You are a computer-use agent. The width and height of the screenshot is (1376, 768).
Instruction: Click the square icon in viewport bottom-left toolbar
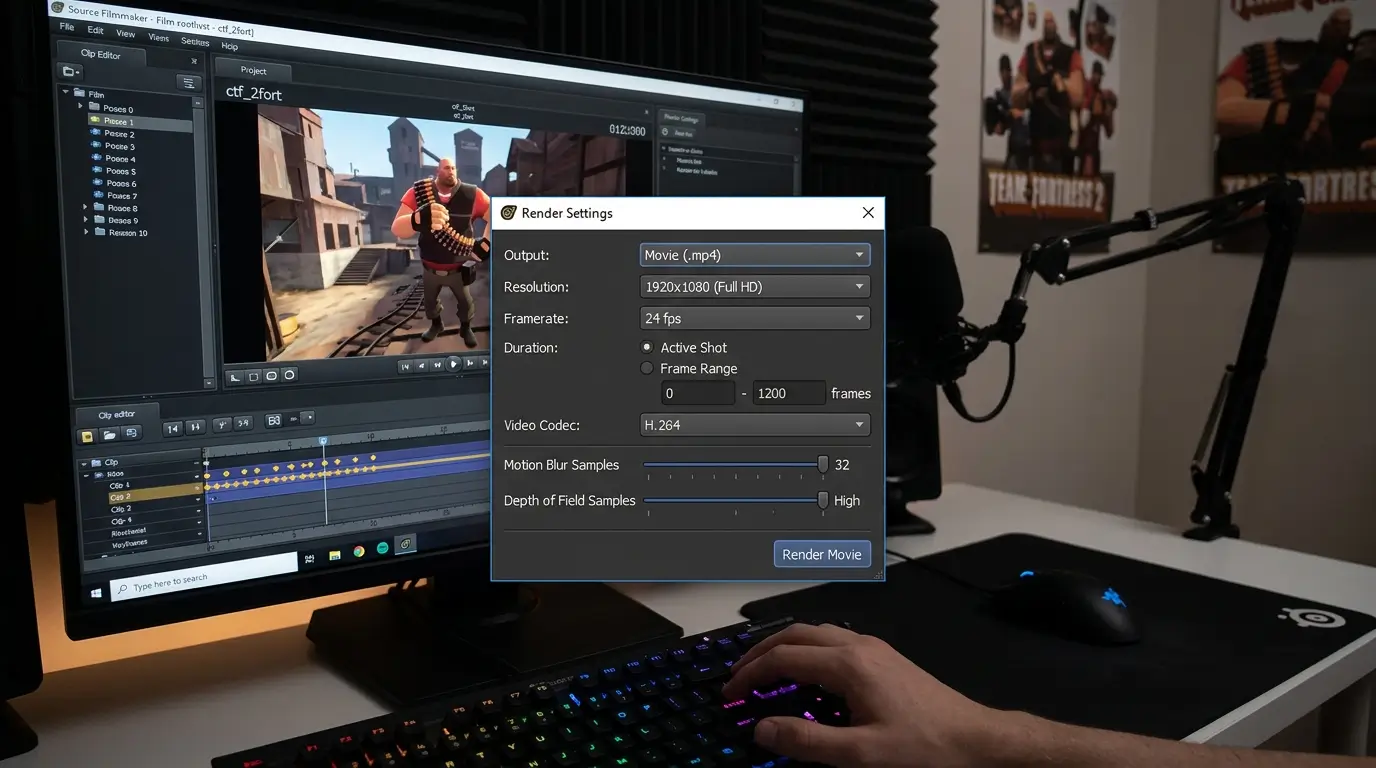[253, 376]
